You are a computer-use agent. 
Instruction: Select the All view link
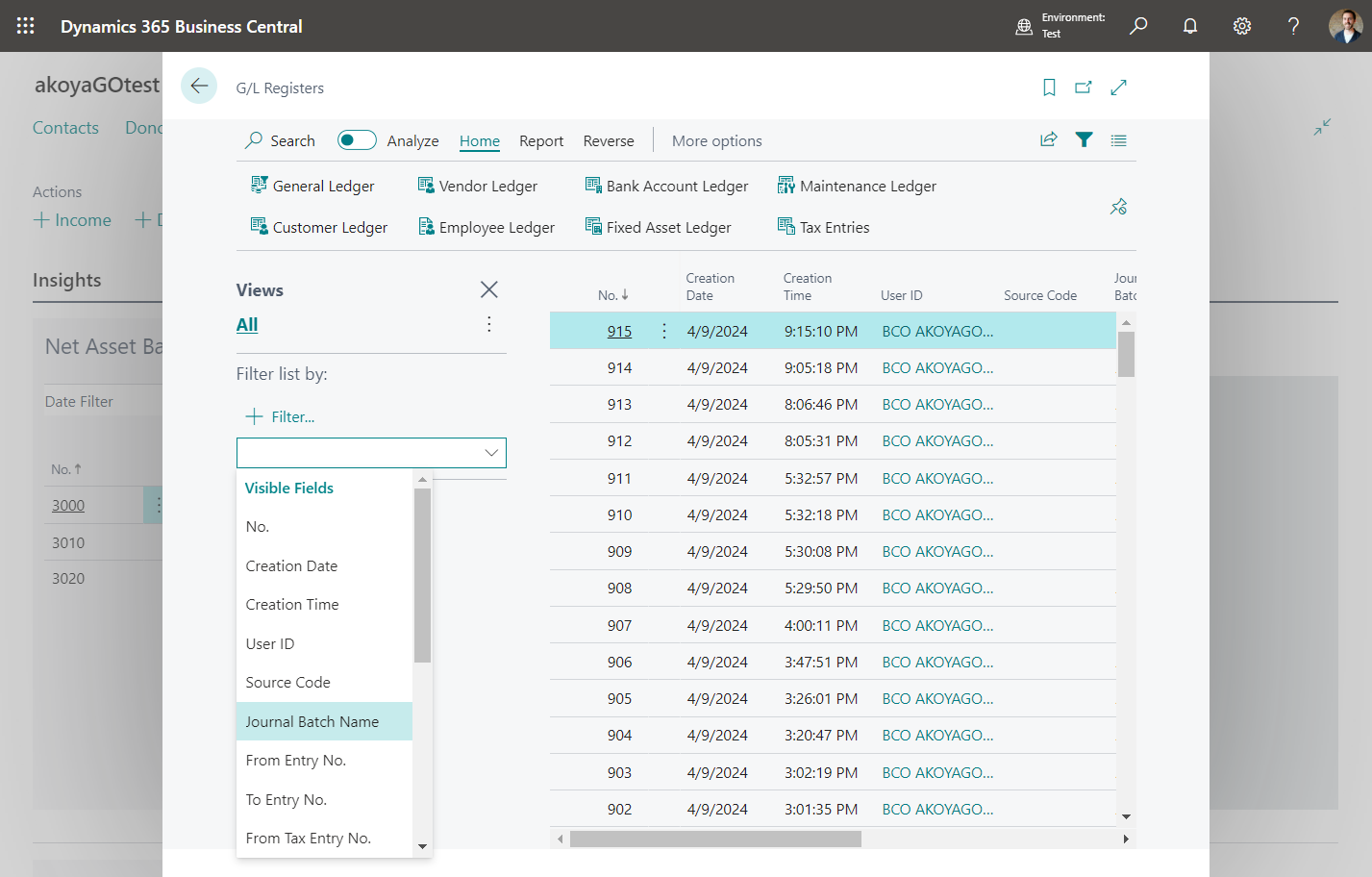pyautogui.click(x=247, y=325)
